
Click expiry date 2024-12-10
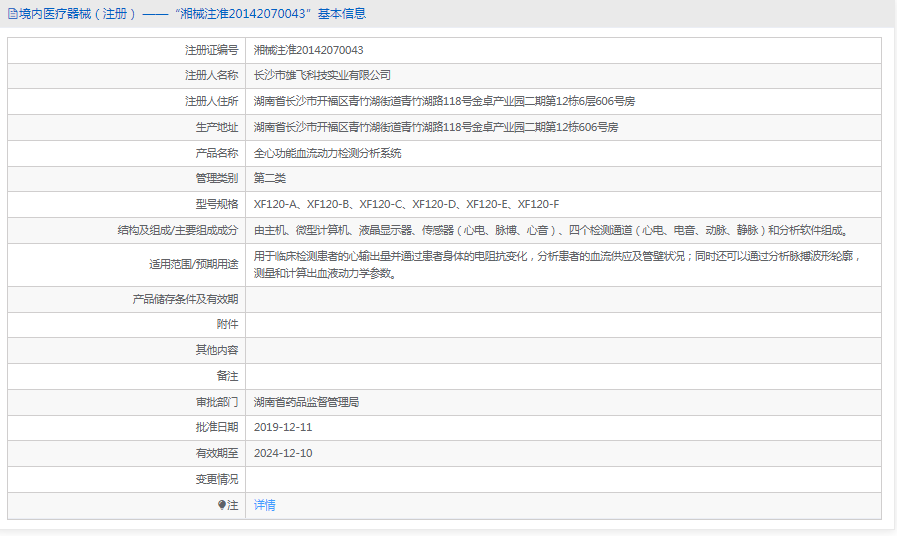pyautogui.click(x=283, y=453)
